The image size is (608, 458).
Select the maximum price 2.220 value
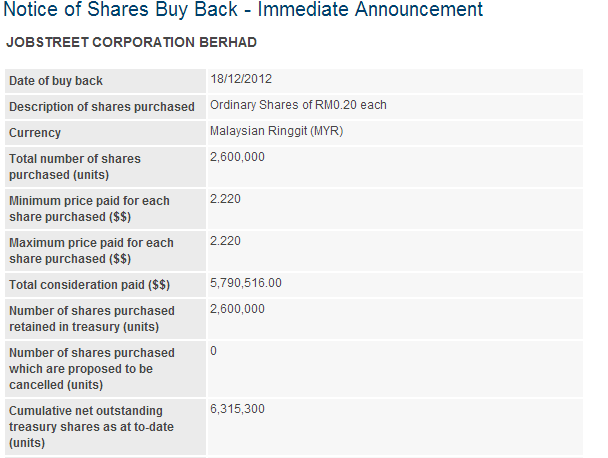click(x=225, y=241)
